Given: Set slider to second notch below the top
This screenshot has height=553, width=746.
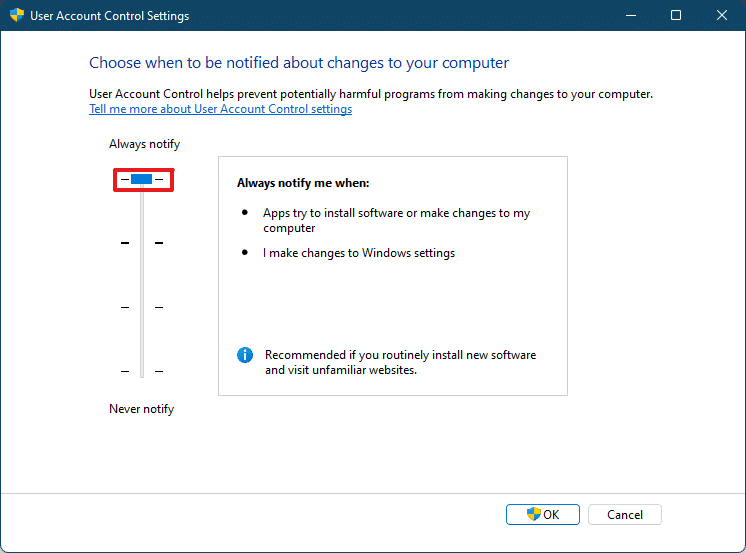Looking at the screenshot, I should pos(142,243).
